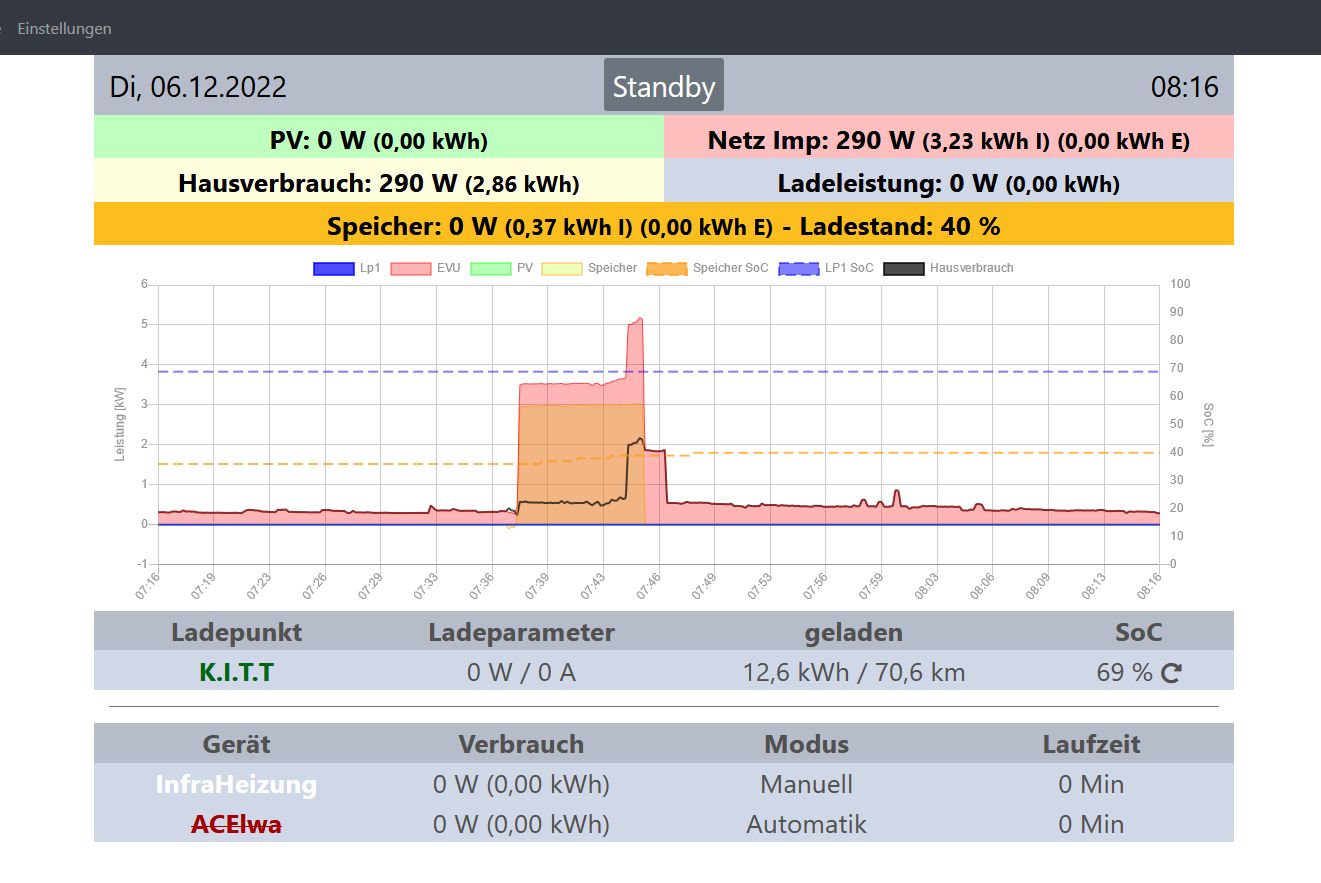Refresh the K.I.T.T SoC value
Image resolution: width=1321 pixels, height=883 pixels.
click(1171, 673)
